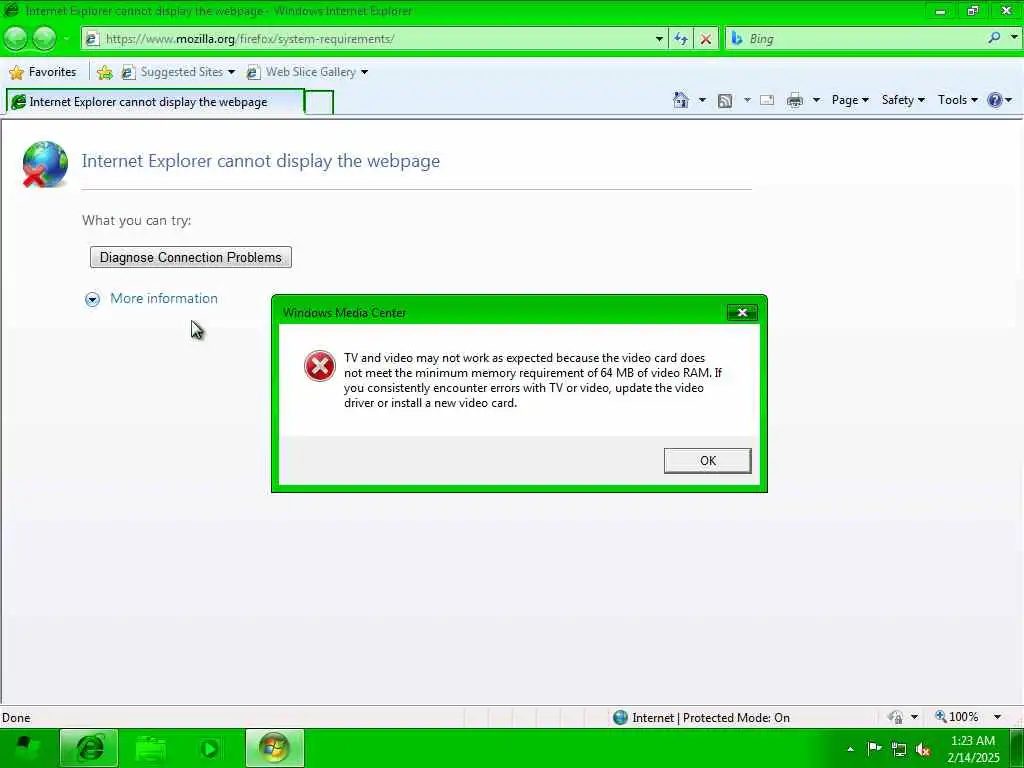The image size is (1024, 768).
Task: Expand the Print options dropdown arrow
Action: (816, 100)
